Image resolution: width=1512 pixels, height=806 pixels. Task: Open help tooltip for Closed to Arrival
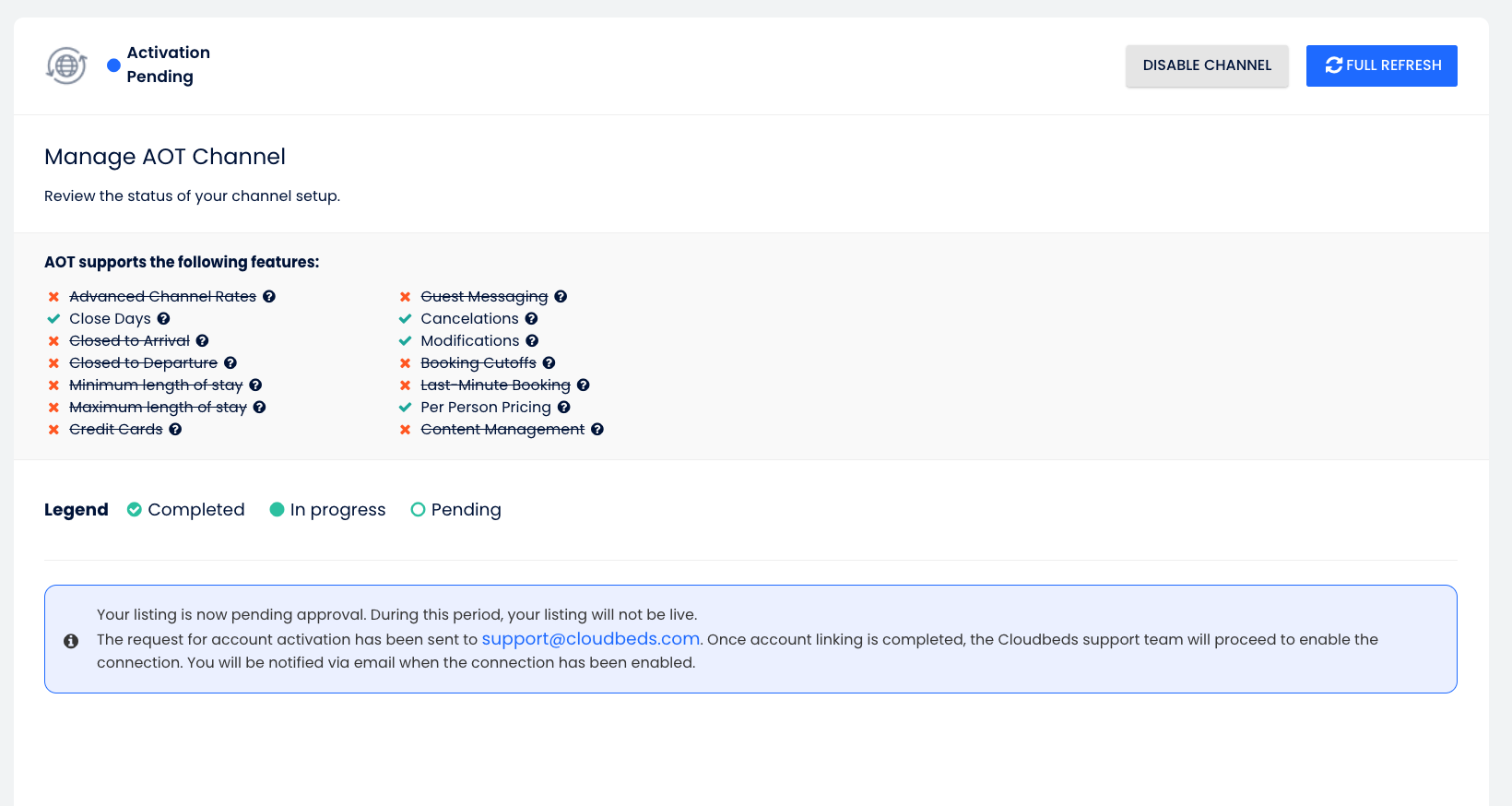[x=202, y=340]
